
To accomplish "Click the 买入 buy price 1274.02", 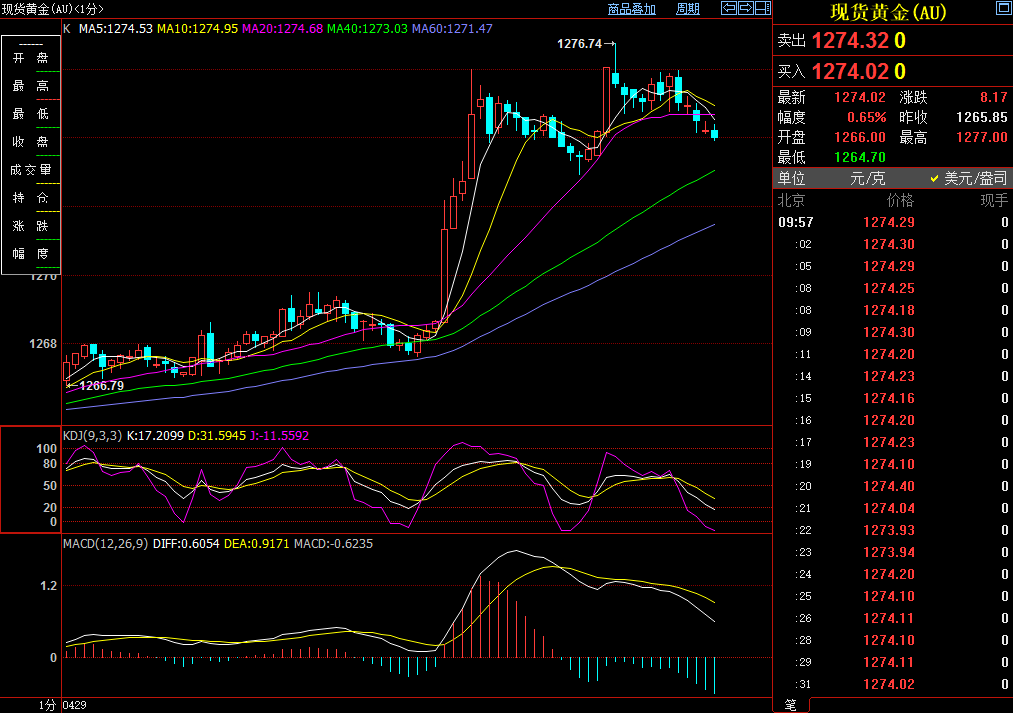I will [849, 71].
